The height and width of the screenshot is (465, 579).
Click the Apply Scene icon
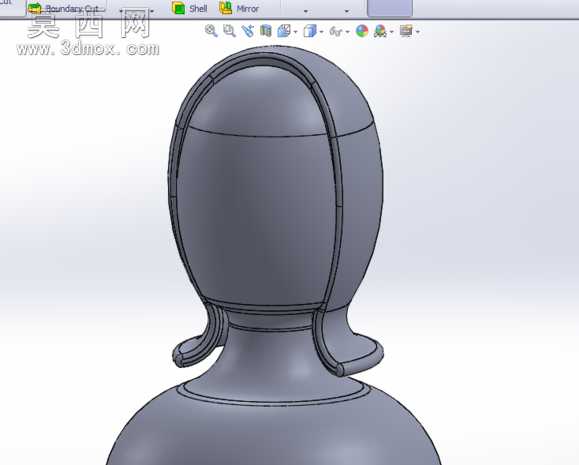(380, 31)
